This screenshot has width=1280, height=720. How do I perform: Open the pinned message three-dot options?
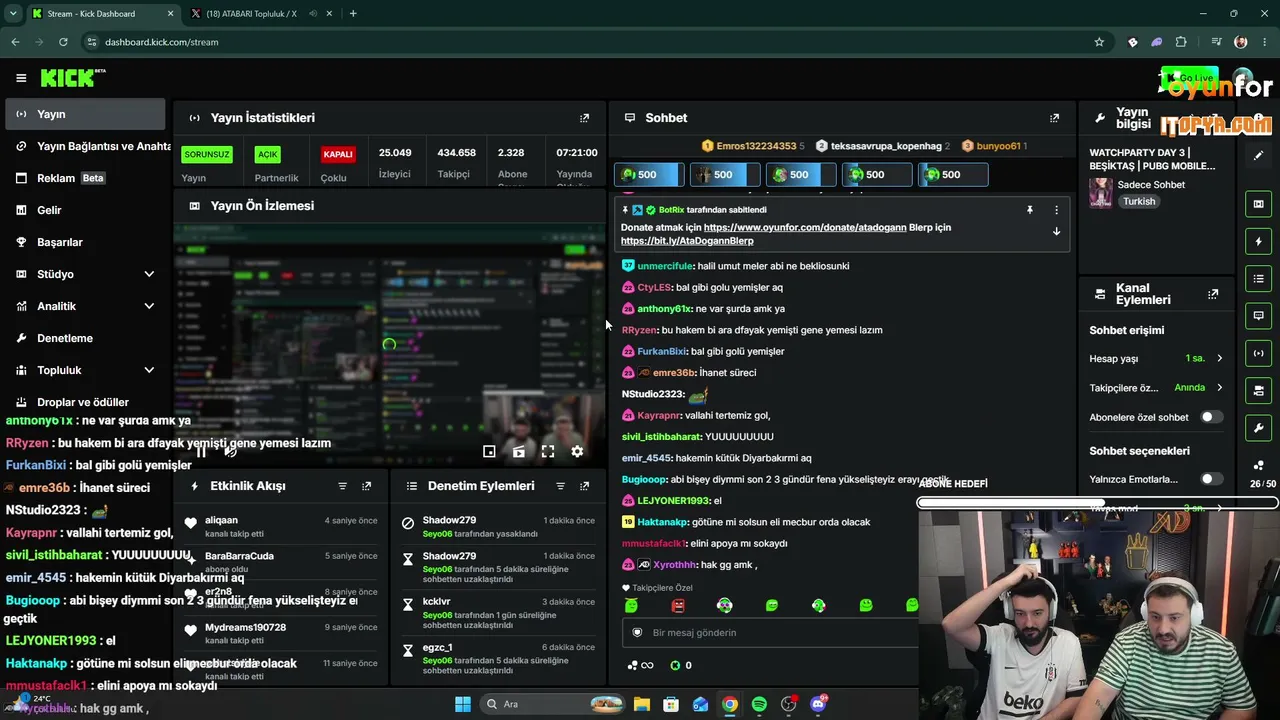click(1056, 210)
